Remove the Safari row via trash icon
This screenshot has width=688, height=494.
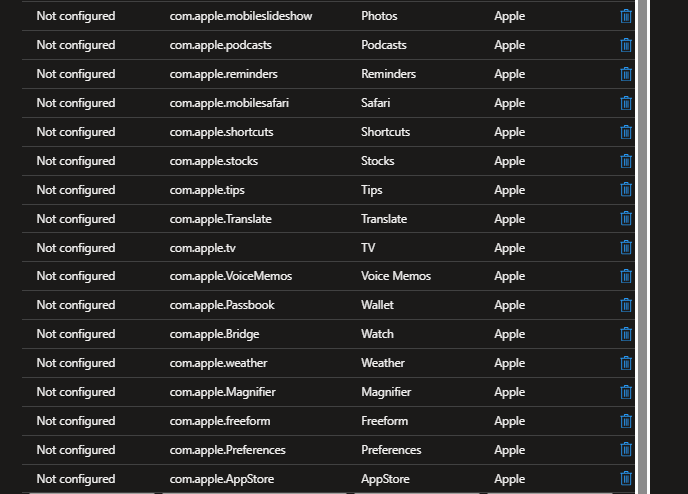(626, 103)
